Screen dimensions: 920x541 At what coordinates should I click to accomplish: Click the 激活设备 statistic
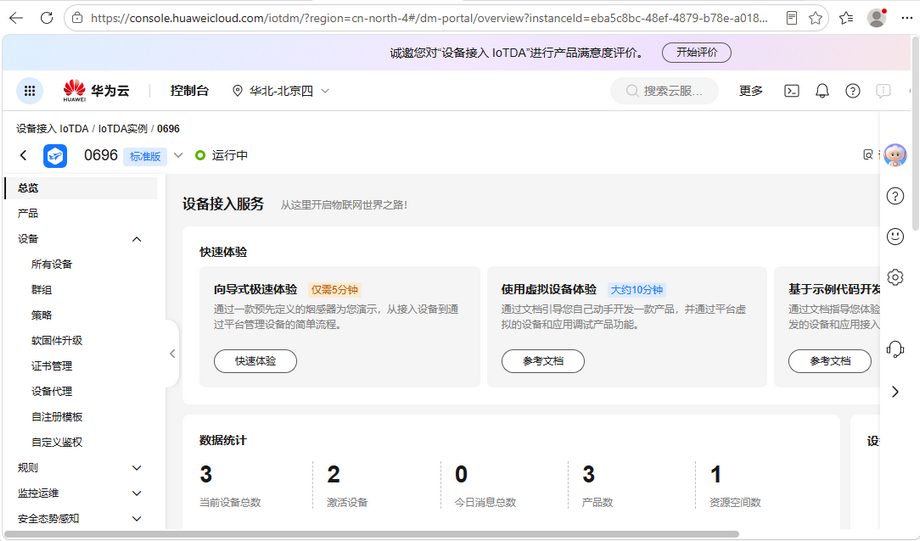(347, 487)
